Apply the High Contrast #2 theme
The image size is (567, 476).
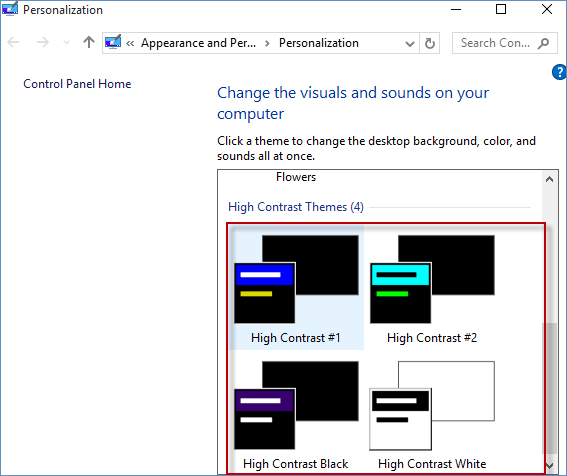click(432, 287)
